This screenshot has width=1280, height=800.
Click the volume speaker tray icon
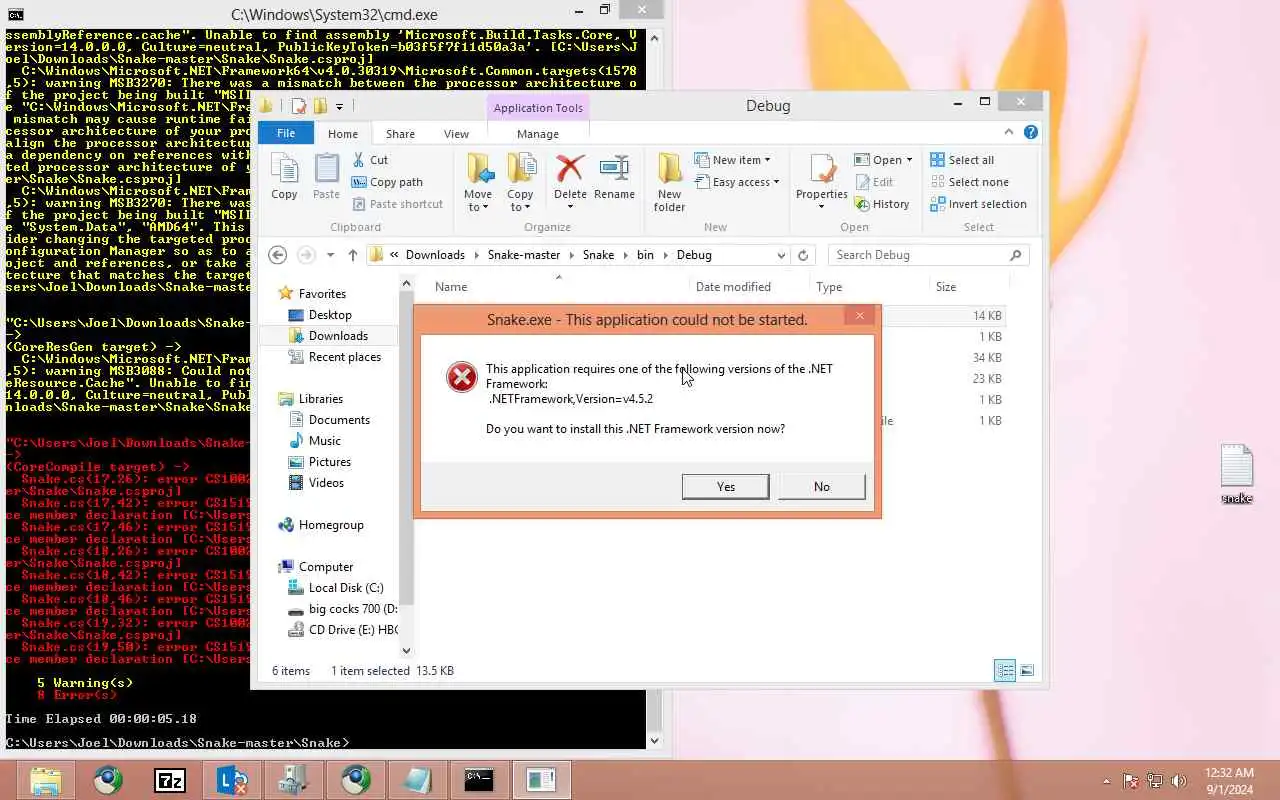click(1179, 781)
